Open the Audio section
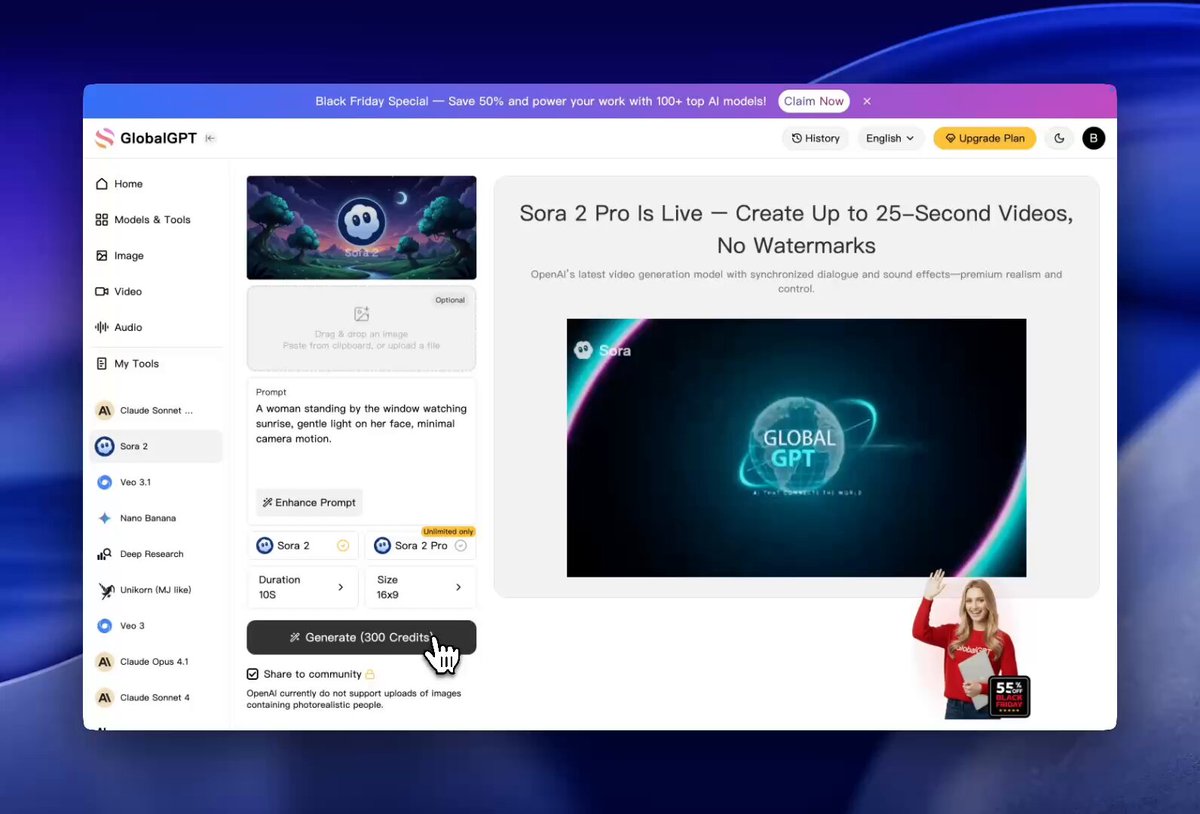This screenshot has width=1200, height=814. pos(118,328)
